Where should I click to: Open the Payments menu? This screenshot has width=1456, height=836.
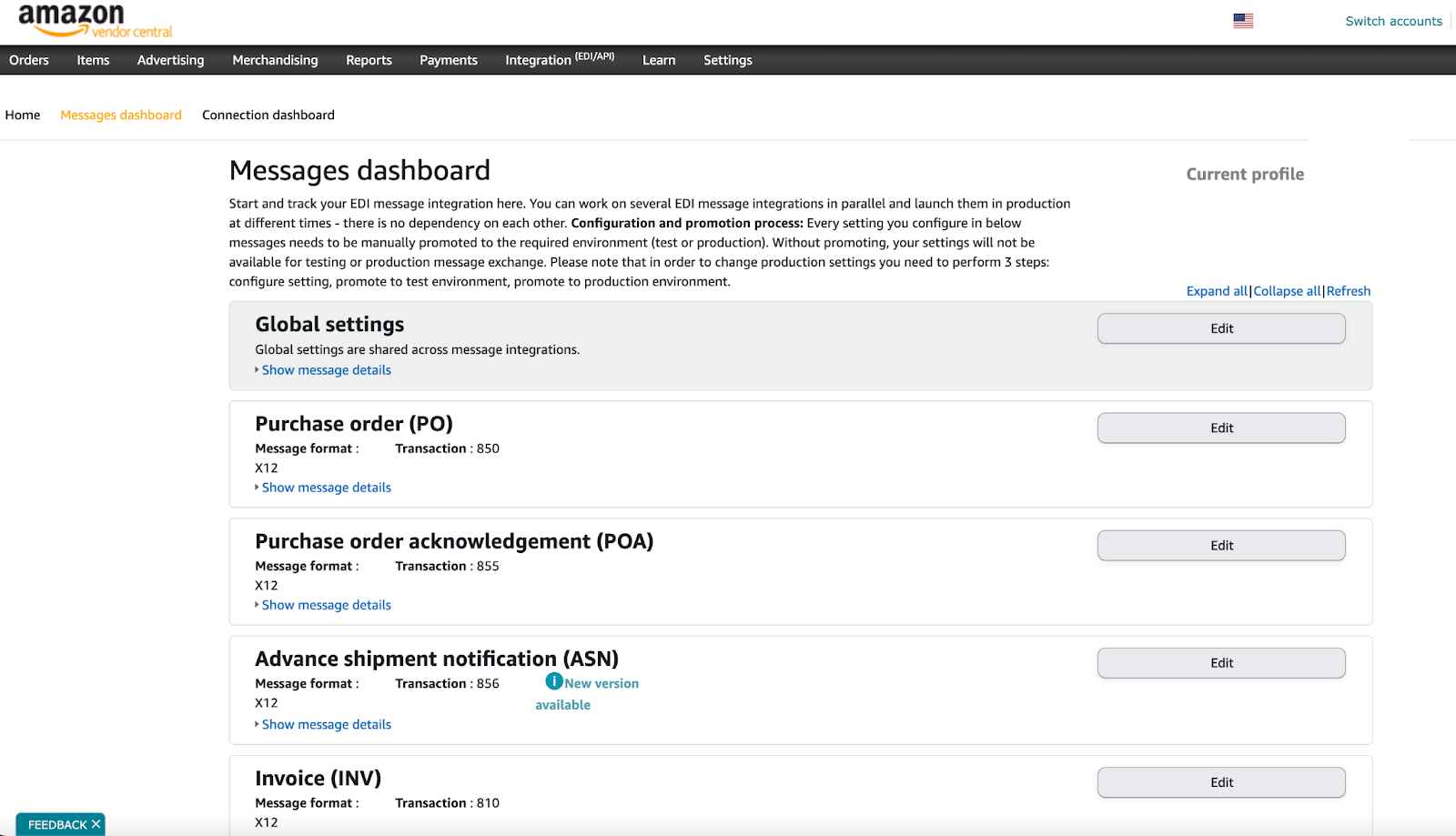coord(448,60)
